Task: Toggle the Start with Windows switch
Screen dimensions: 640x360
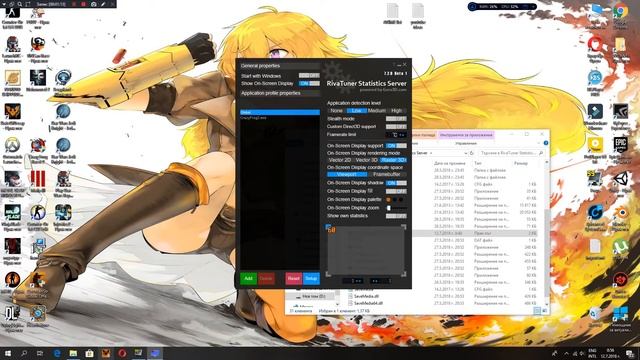Action: (x=309, y=76)
